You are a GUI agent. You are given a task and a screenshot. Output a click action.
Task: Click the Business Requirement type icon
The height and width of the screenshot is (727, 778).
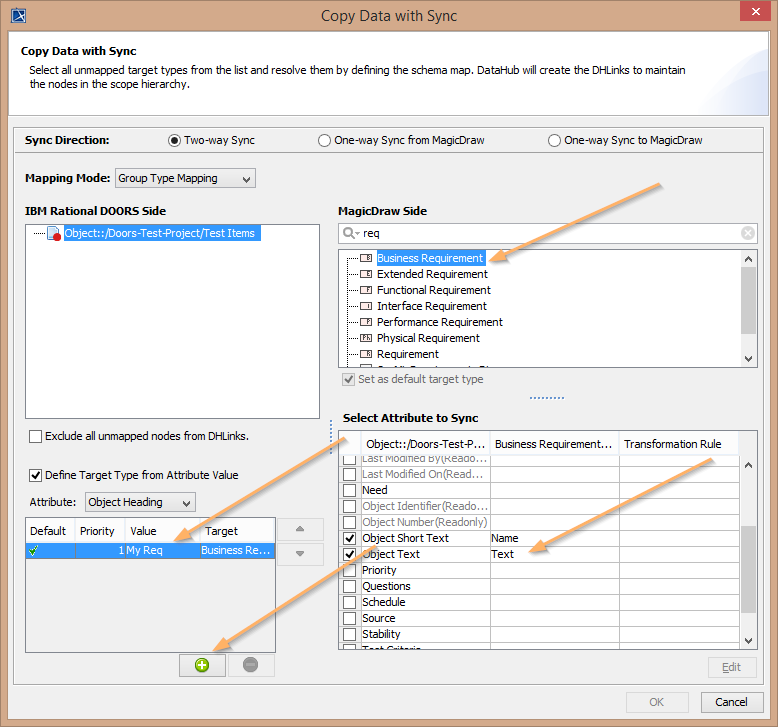pyautogui.click(x=366, y=258)
